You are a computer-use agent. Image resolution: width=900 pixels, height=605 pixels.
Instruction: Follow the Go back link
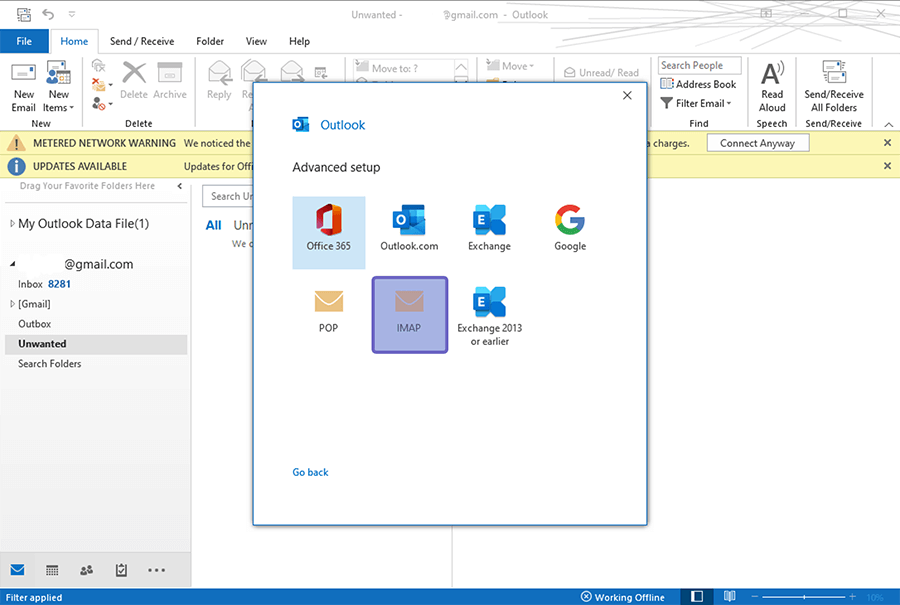click(x=310, y=472)
